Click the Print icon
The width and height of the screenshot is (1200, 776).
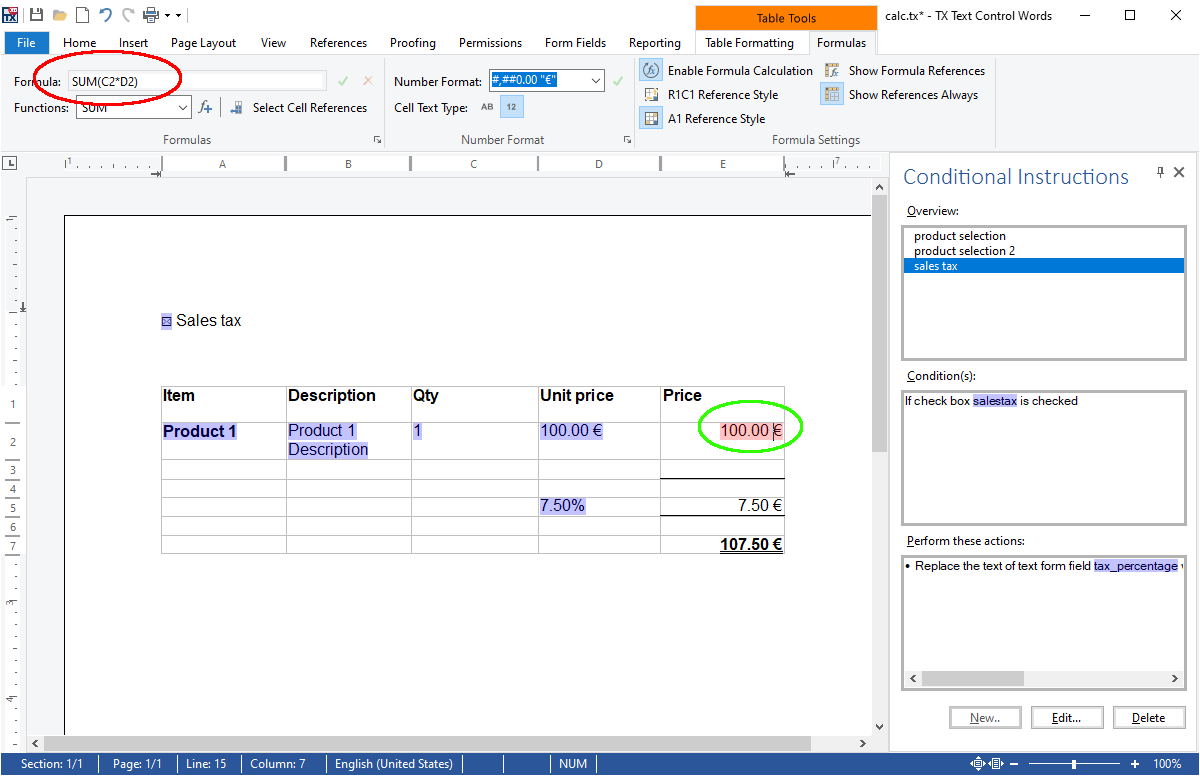coord(151,15)
